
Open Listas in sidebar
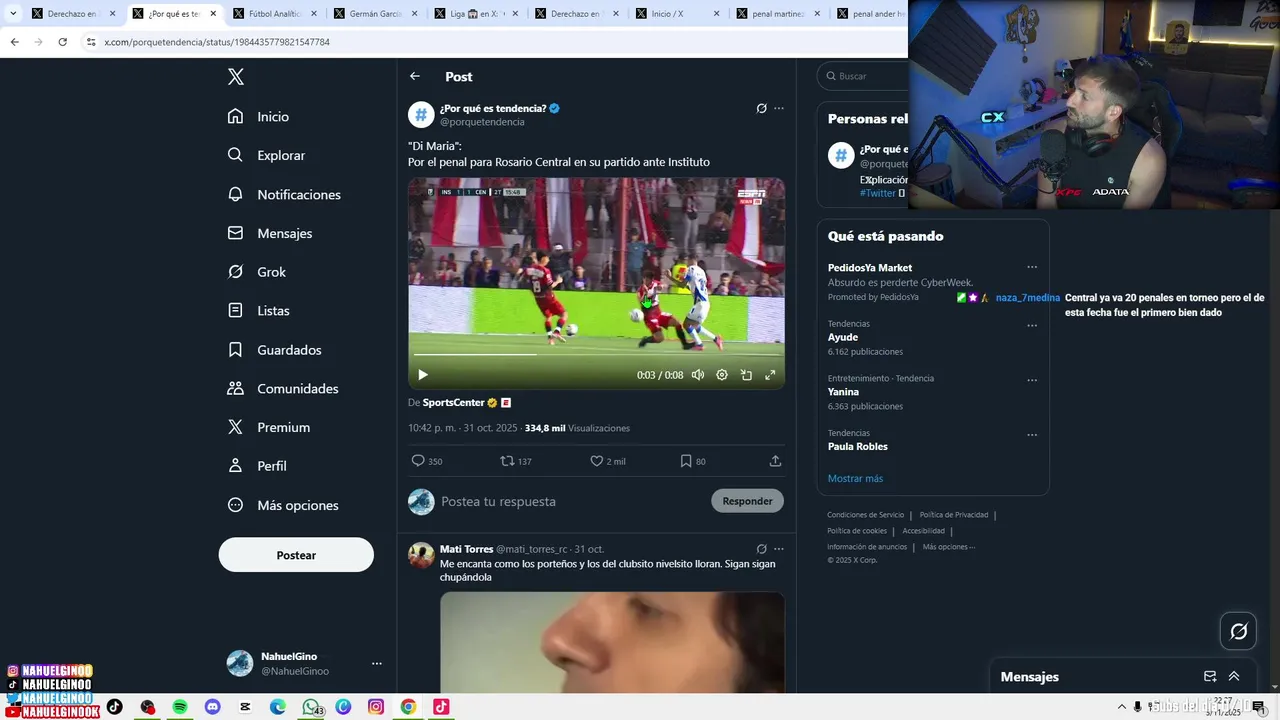coord(259,311)
